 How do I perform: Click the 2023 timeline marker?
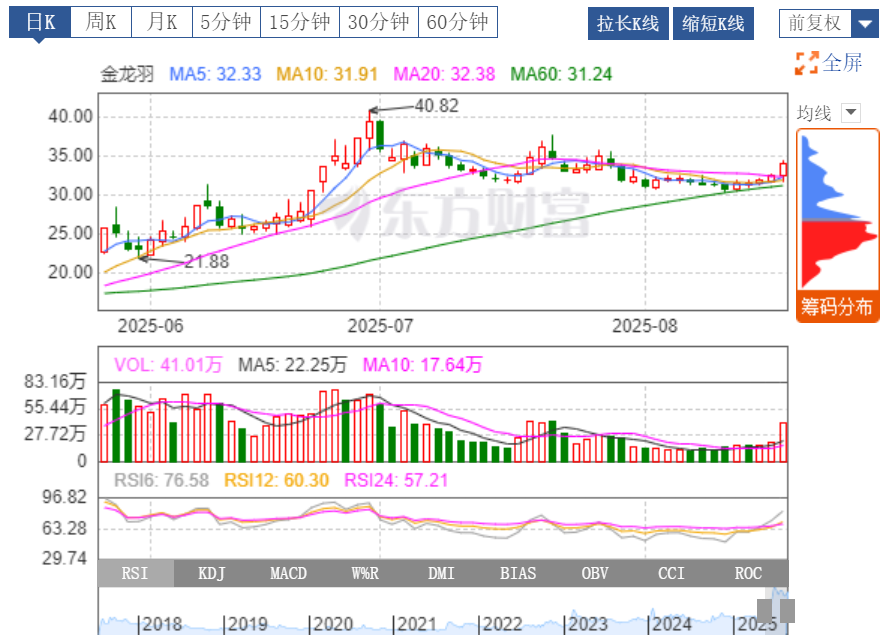coord(588,624)
